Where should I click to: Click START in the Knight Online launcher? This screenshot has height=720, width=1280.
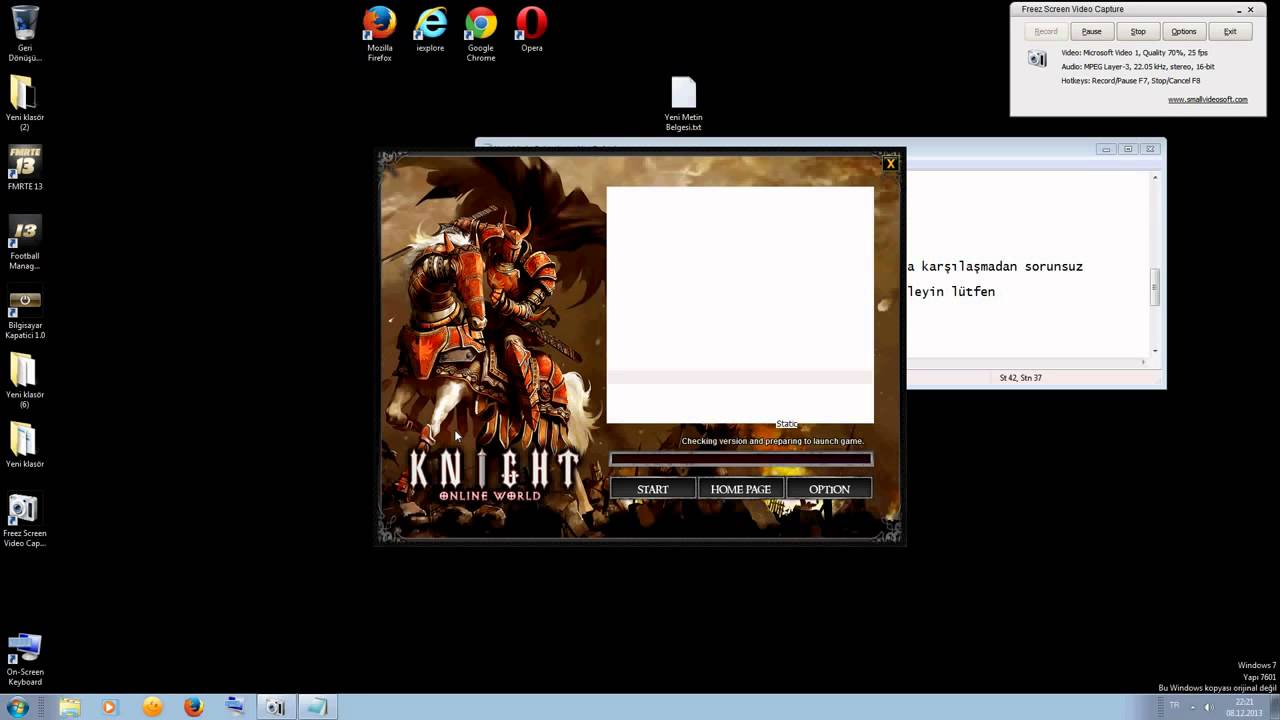click(x=653, y=489)
